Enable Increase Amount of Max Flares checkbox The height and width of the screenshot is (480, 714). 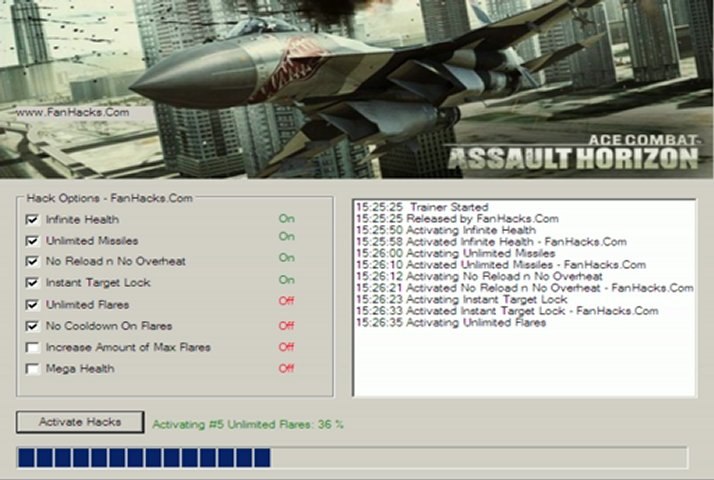[x=32, y=347]
